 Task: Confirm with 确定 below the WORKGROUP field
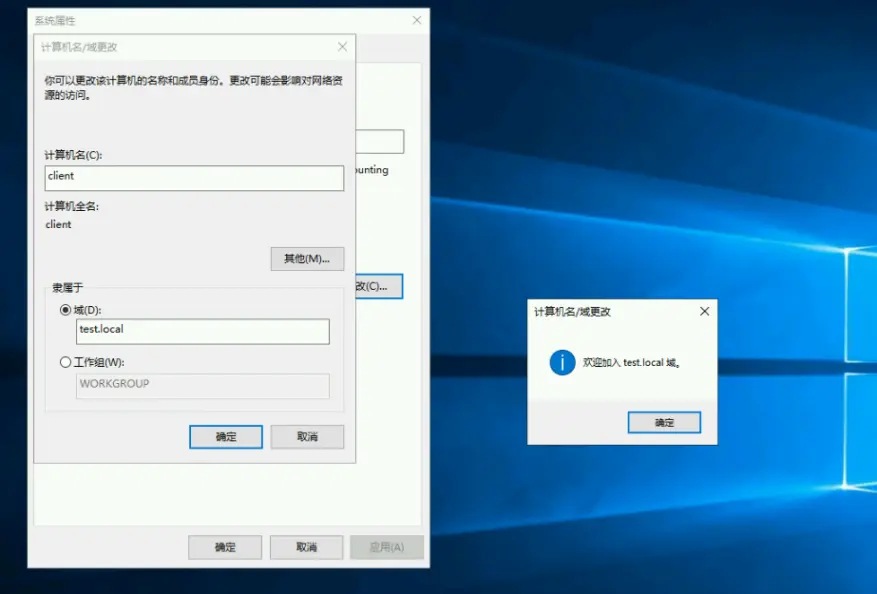(x=225, y=437)
